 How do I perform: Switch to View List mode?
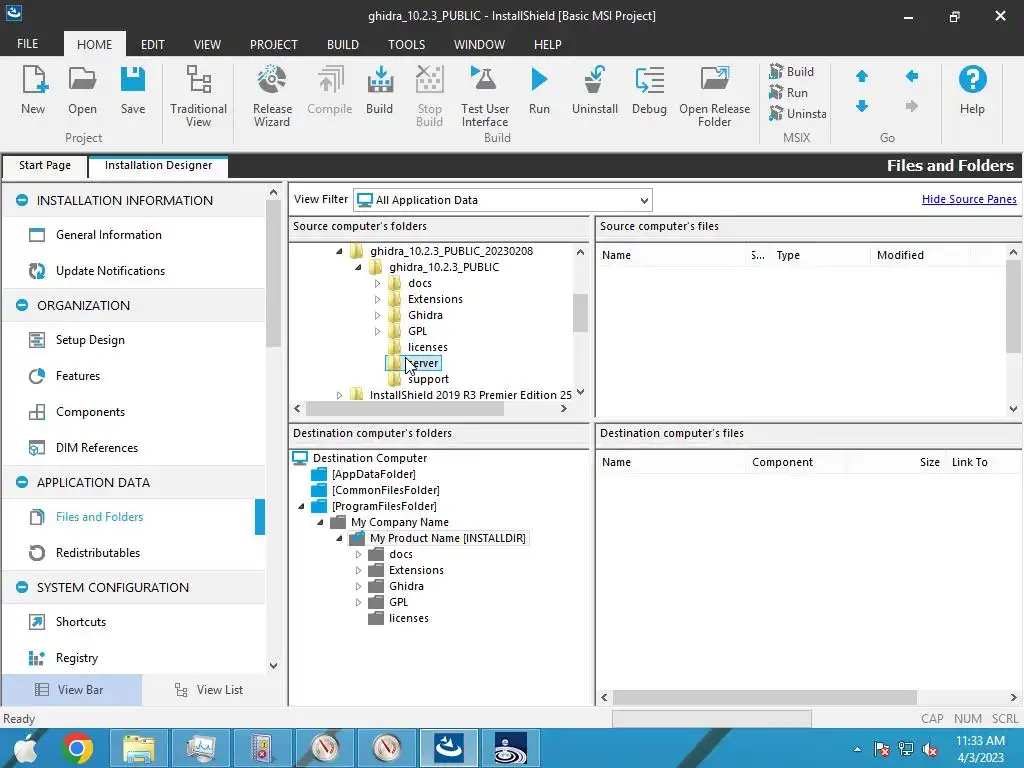[209, 690]
